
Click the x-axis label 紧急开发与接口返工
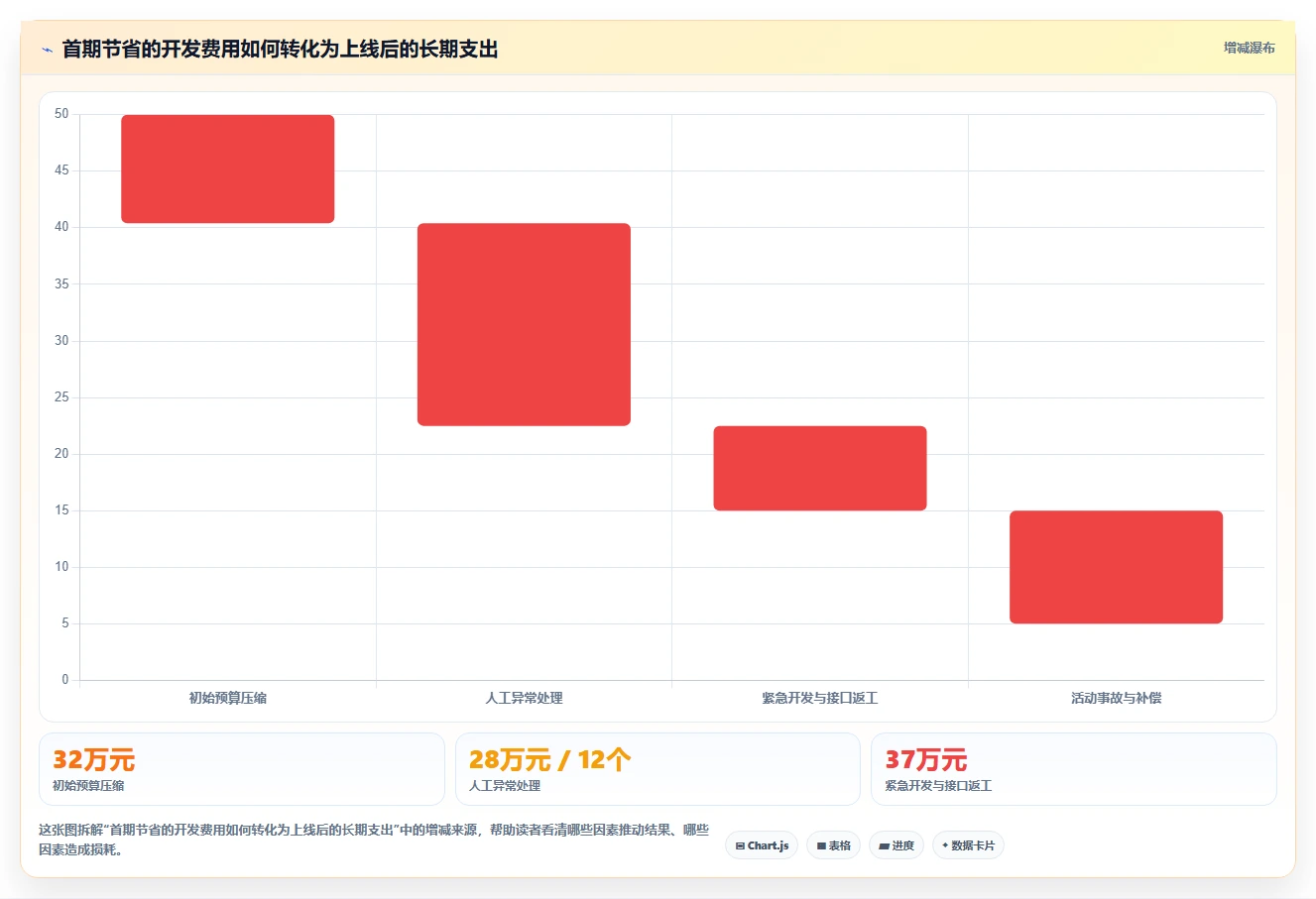click(x=820, y=698)
